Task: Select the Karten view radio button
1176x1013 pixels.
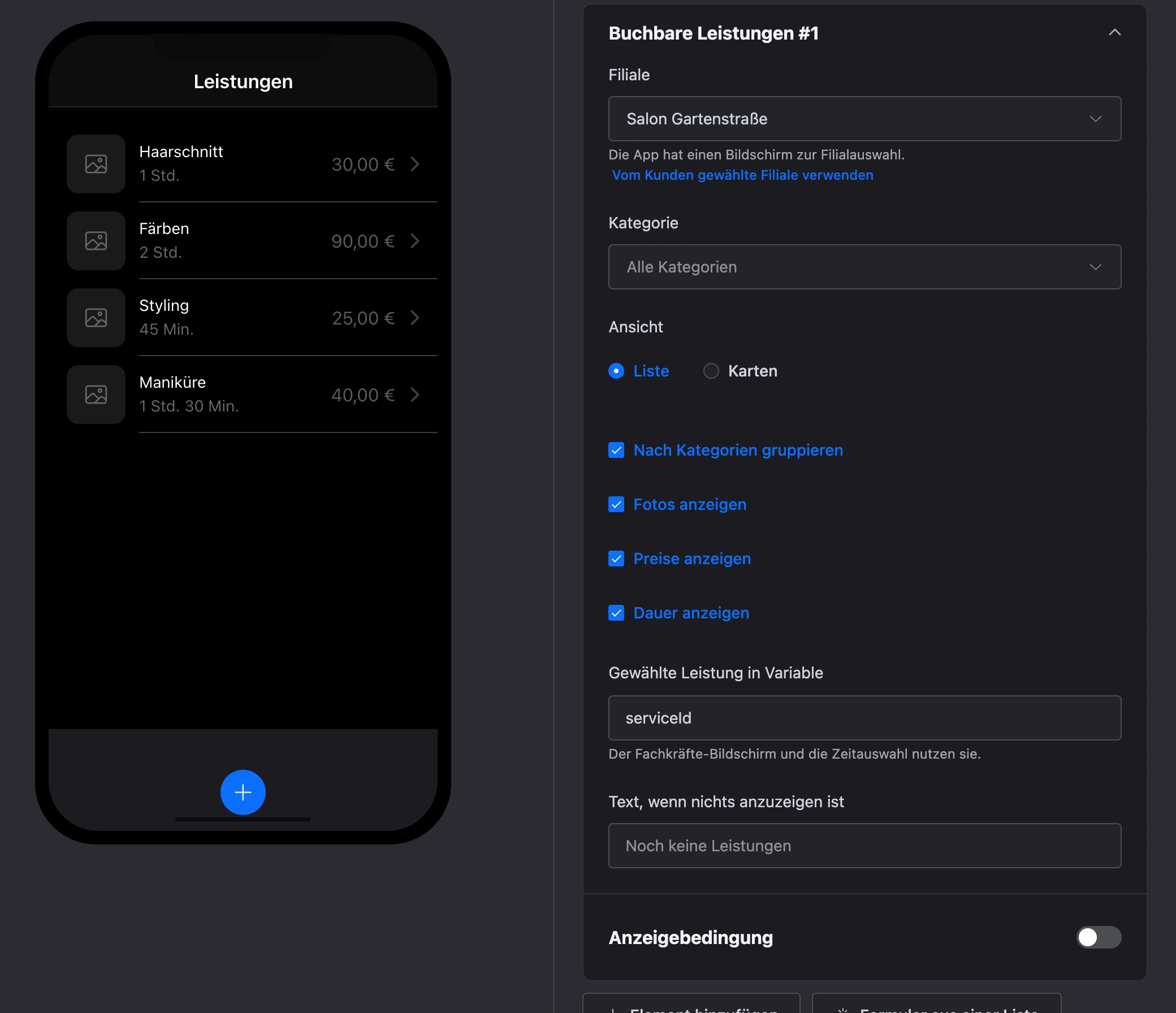Action: click(711, 371)
